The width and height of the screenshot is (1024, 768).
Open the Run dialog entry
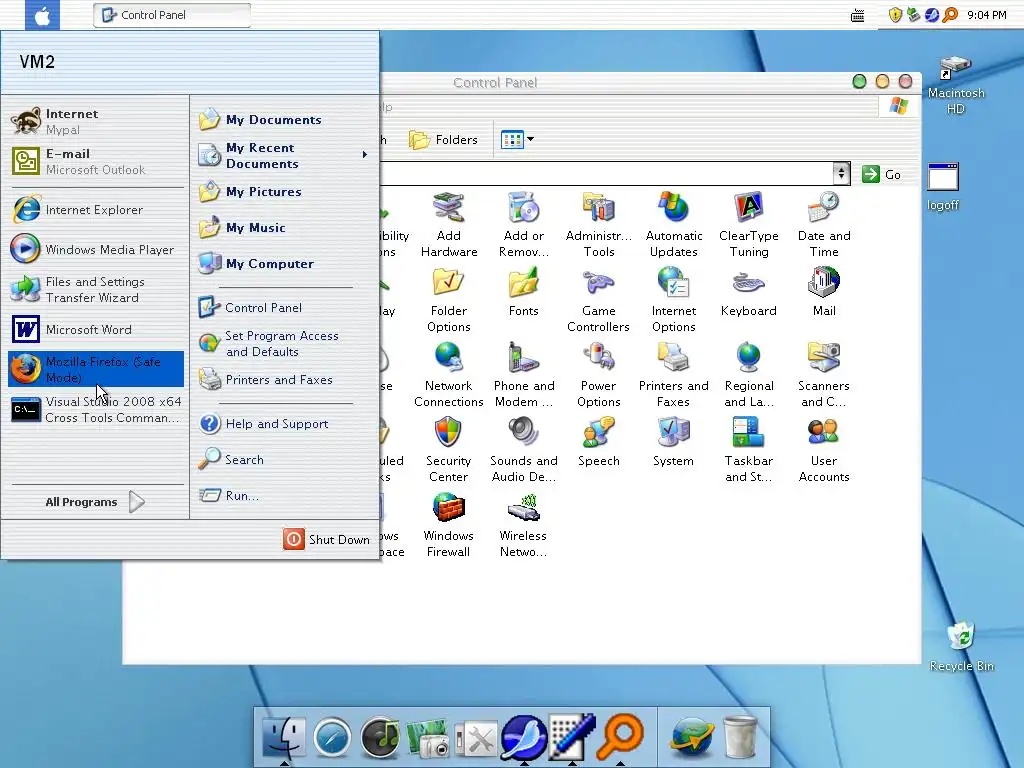pyautogui.click(x=283, y=495)
